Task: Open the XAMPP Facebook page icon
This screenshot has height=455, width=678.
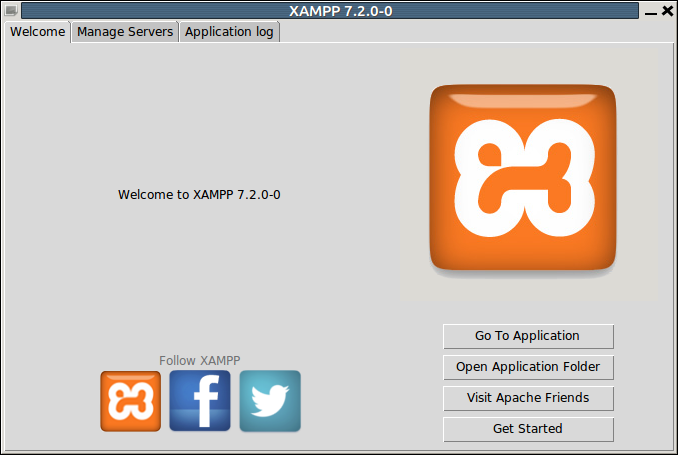Action: pyautogui.click(x=200, y=401)
